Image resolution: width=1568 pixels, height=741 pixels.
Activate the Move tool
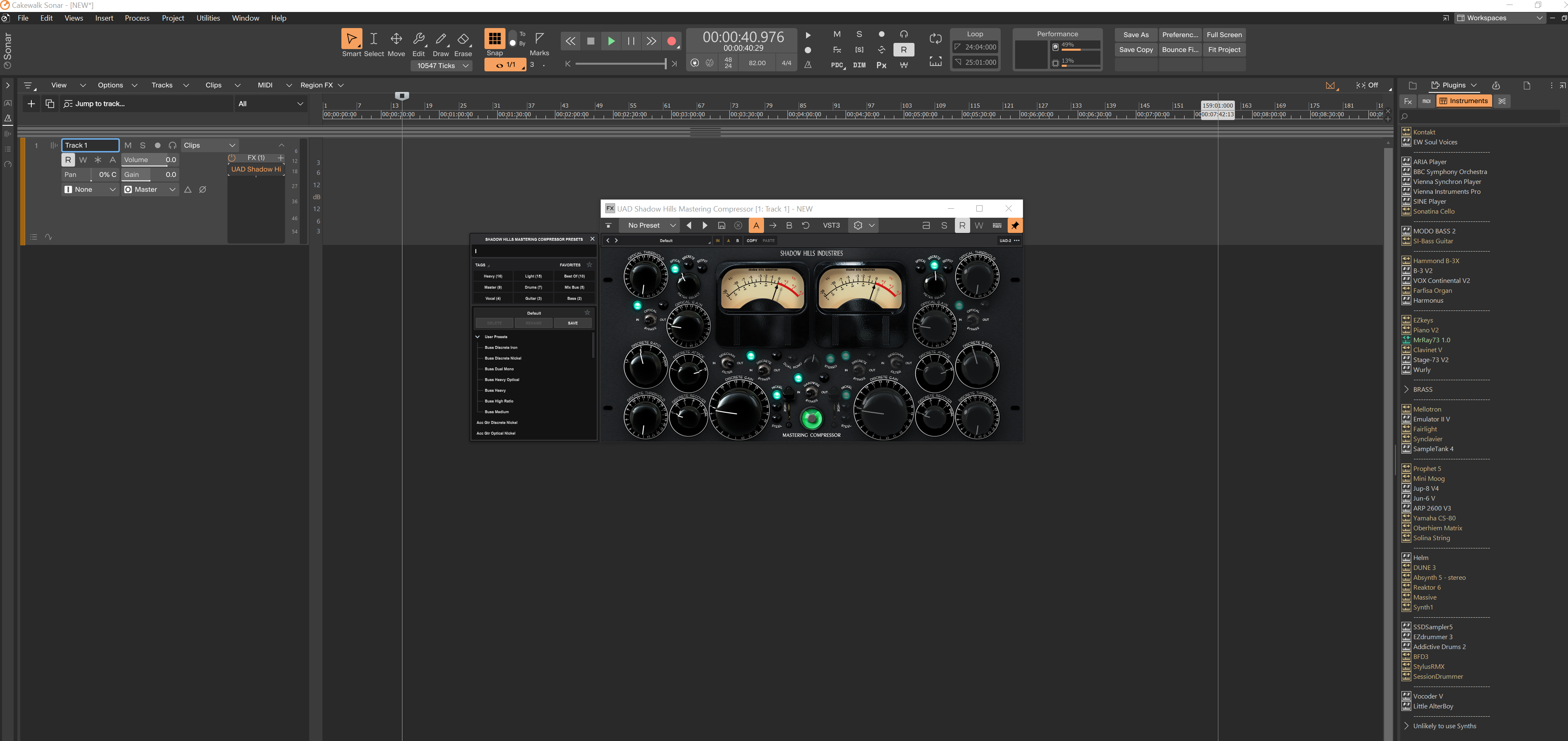click(x=396, y=39)
